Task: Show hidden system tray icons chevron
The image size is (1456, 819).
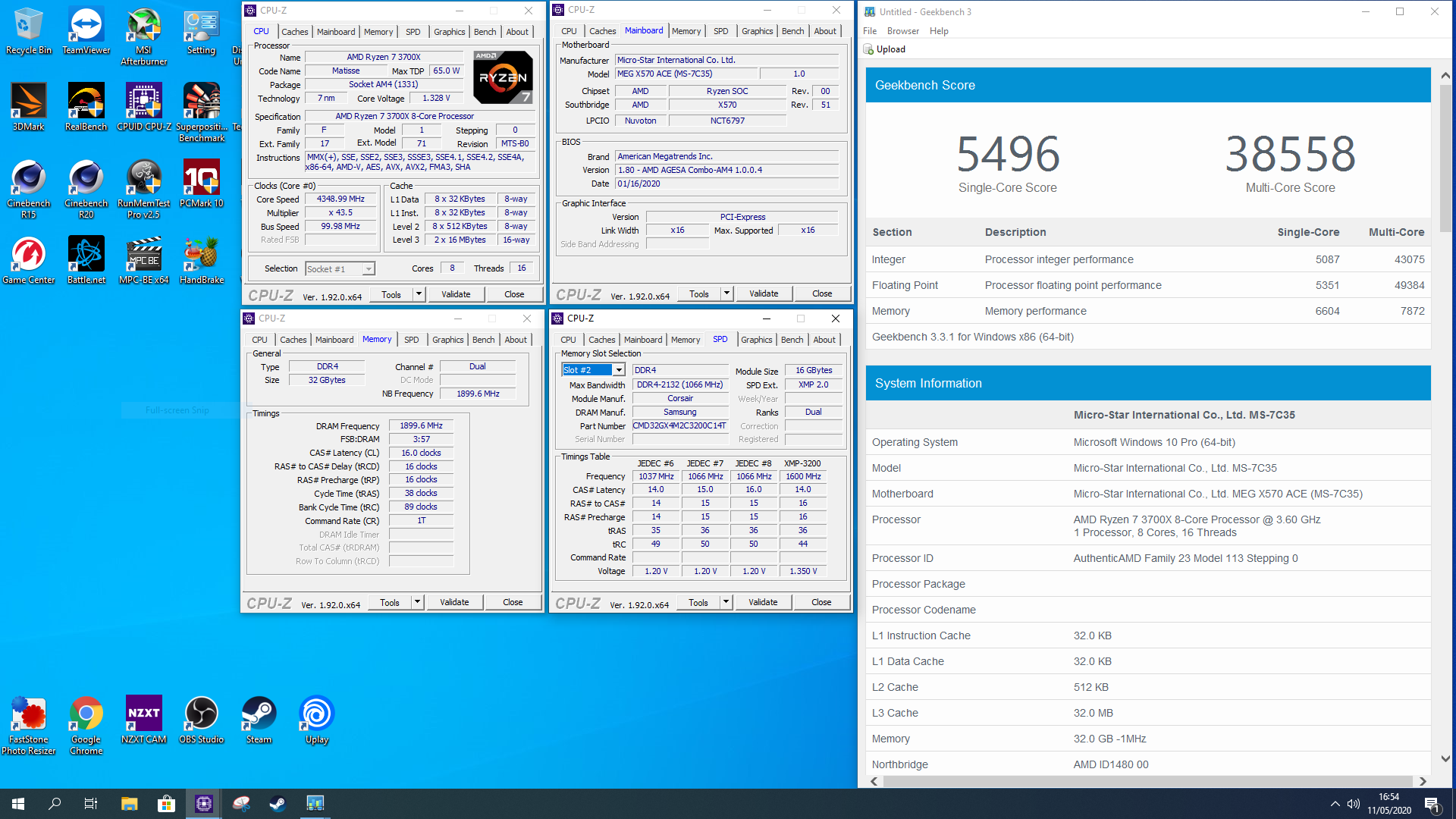Action: tap(1335, 804)
